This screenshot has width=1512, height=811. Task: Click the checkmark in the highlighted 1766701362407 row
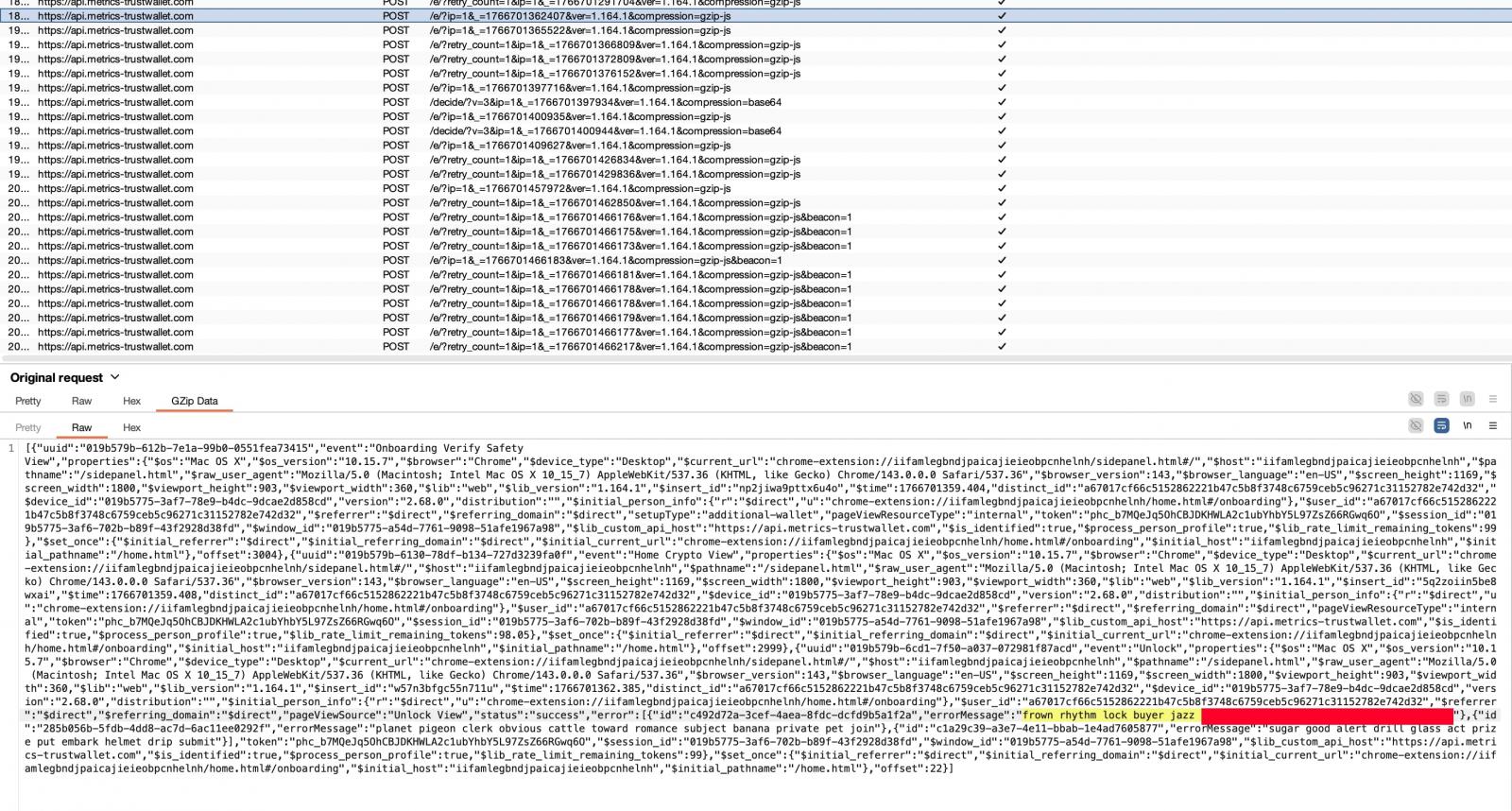[1002, 16]
